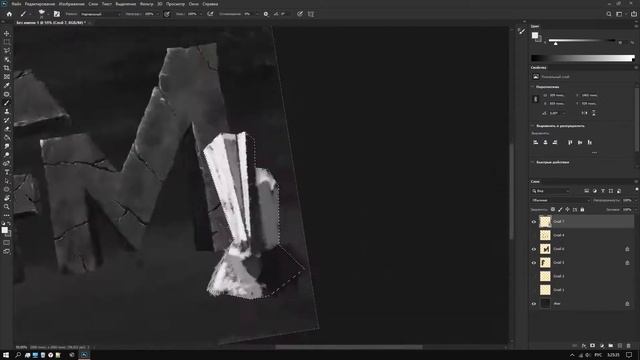This screenshot has width=640, height=360.
Task: Select the Hand tool
Action: click(x=7, y=198)
